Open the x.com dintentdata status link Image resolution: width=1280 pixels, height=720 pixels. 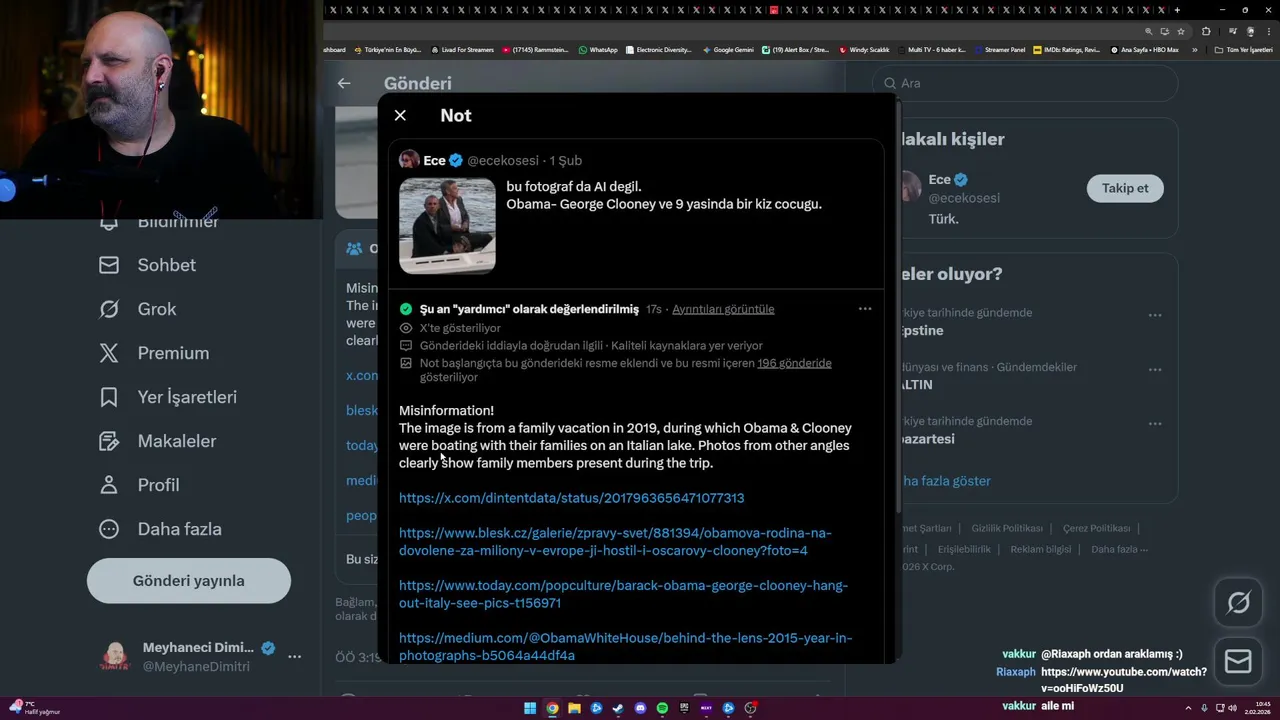pyautogui.click(x=571, y=498)
